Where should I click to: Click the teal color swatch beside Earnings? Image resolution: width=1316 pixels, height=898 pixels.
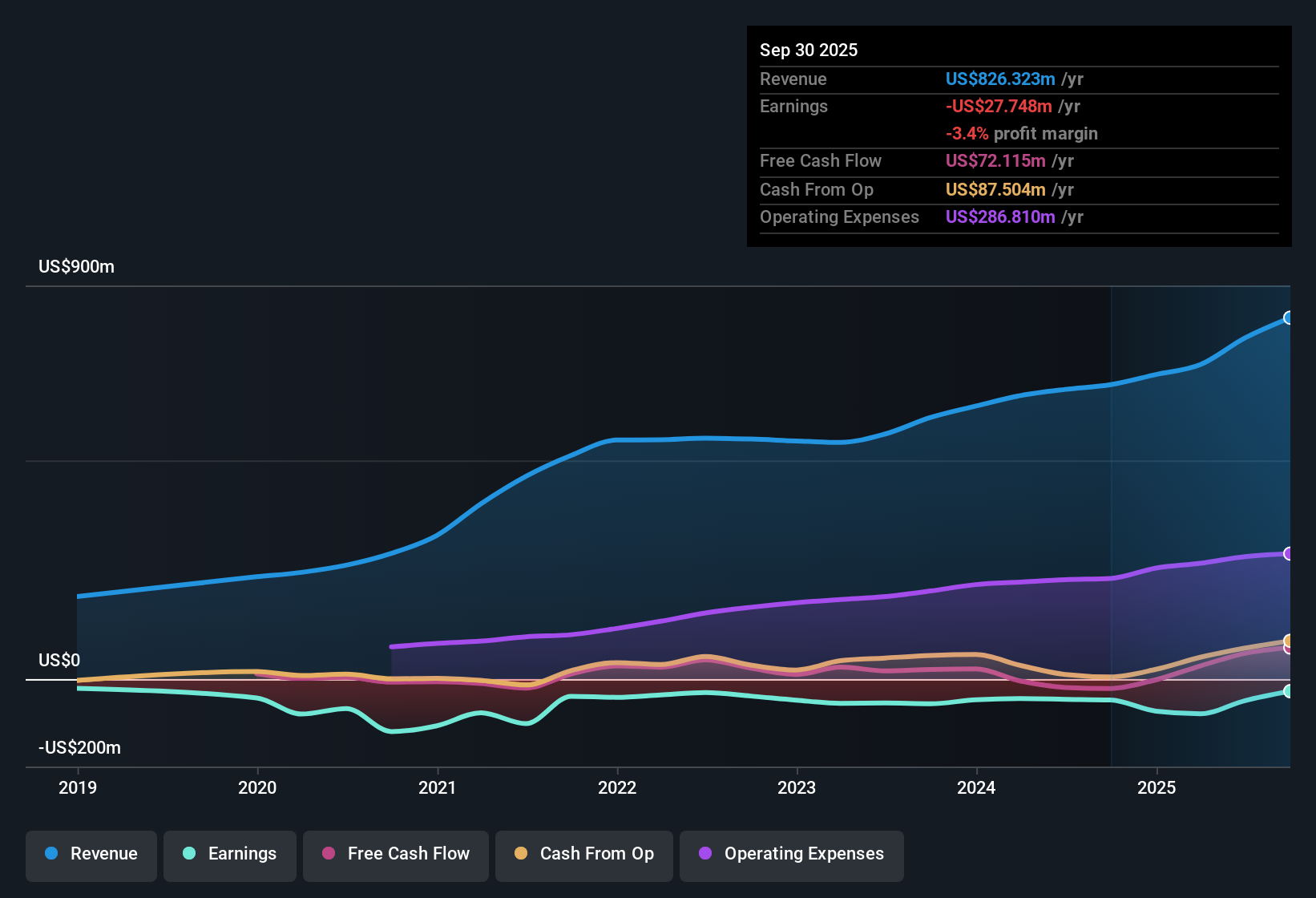click(x=188, y=854)
